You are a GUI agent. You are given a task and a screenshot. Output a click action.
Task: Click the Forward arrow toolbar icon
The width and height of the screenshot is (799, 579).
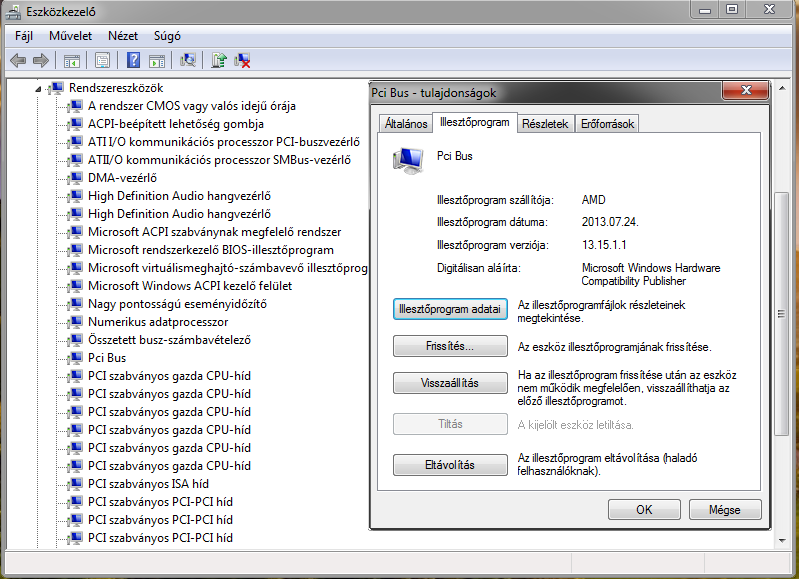41,61
